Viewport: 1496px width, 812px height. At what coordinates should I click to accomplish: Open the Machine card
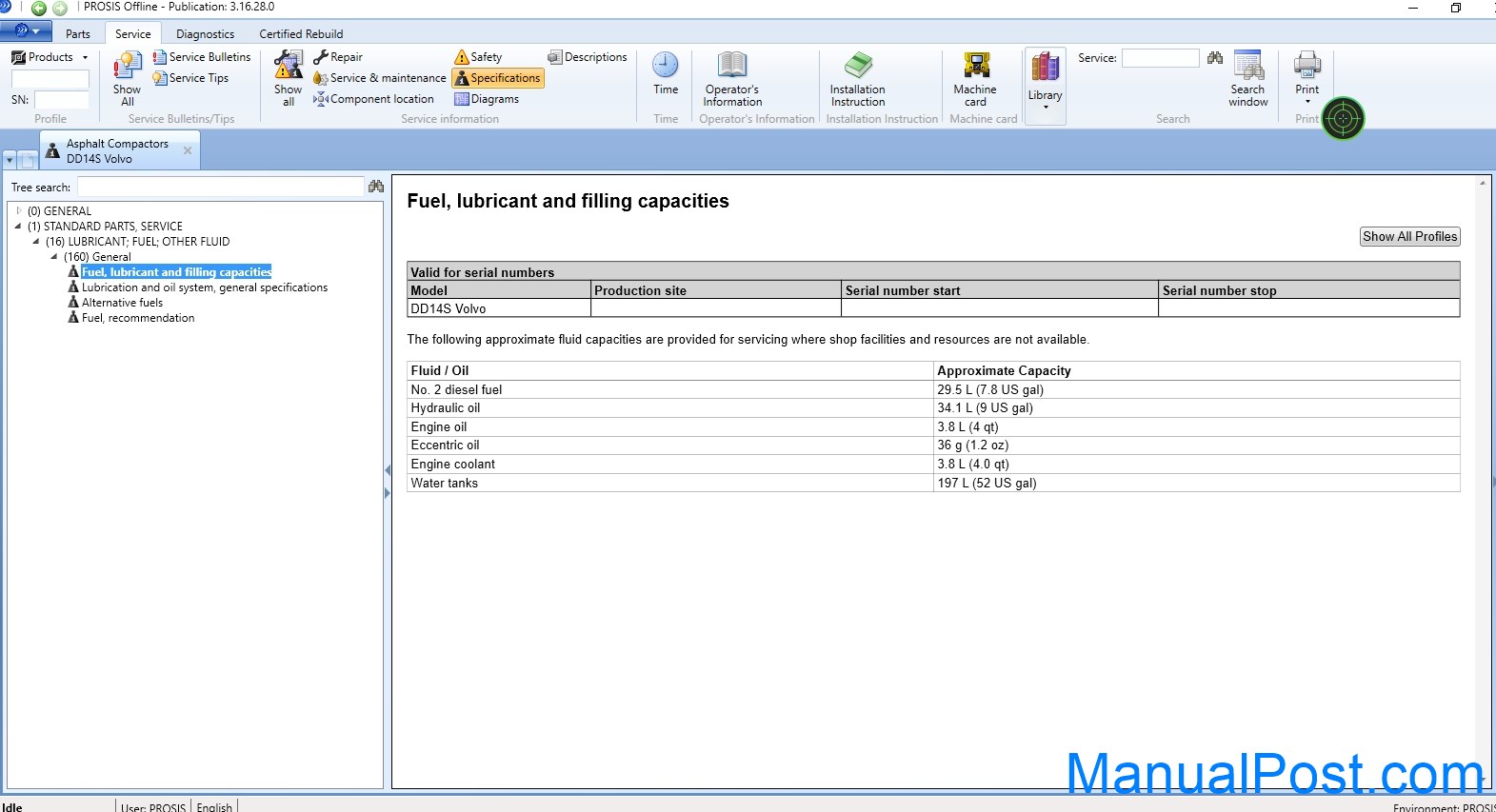click(975, 79)
